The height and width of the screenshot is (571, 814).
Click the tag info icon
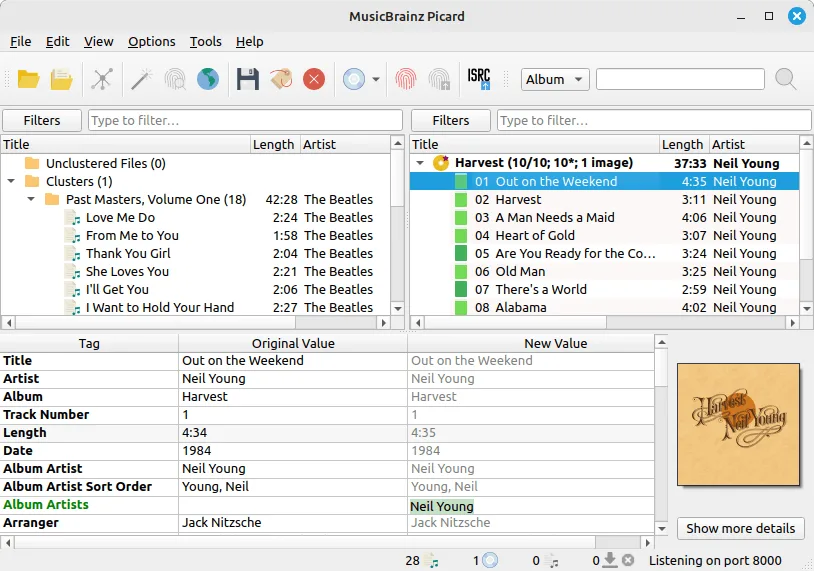[281, 79]
